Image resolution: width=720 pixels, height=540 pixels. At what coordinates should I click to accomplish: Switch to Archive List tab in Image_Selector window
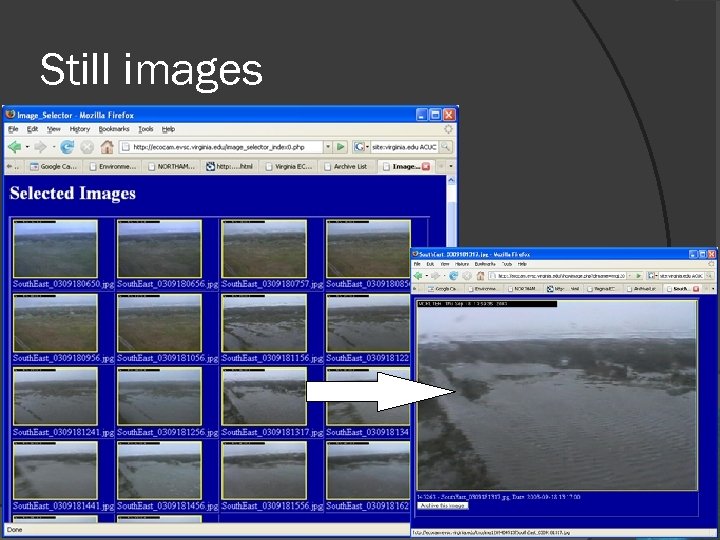[347, 166]
